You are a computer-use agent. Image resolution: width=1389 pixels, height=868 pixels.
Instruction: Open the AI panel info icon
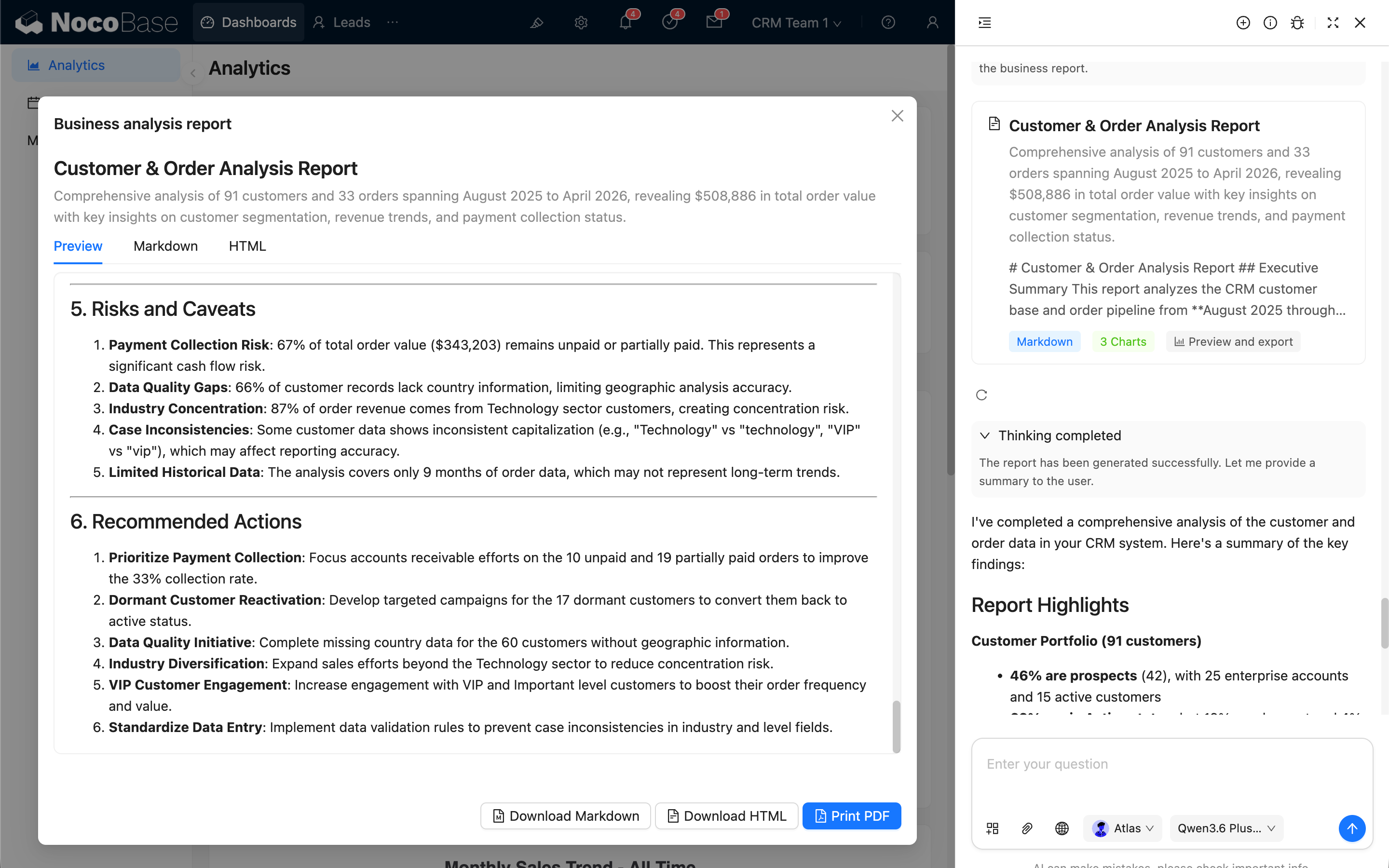(1269, 23)
